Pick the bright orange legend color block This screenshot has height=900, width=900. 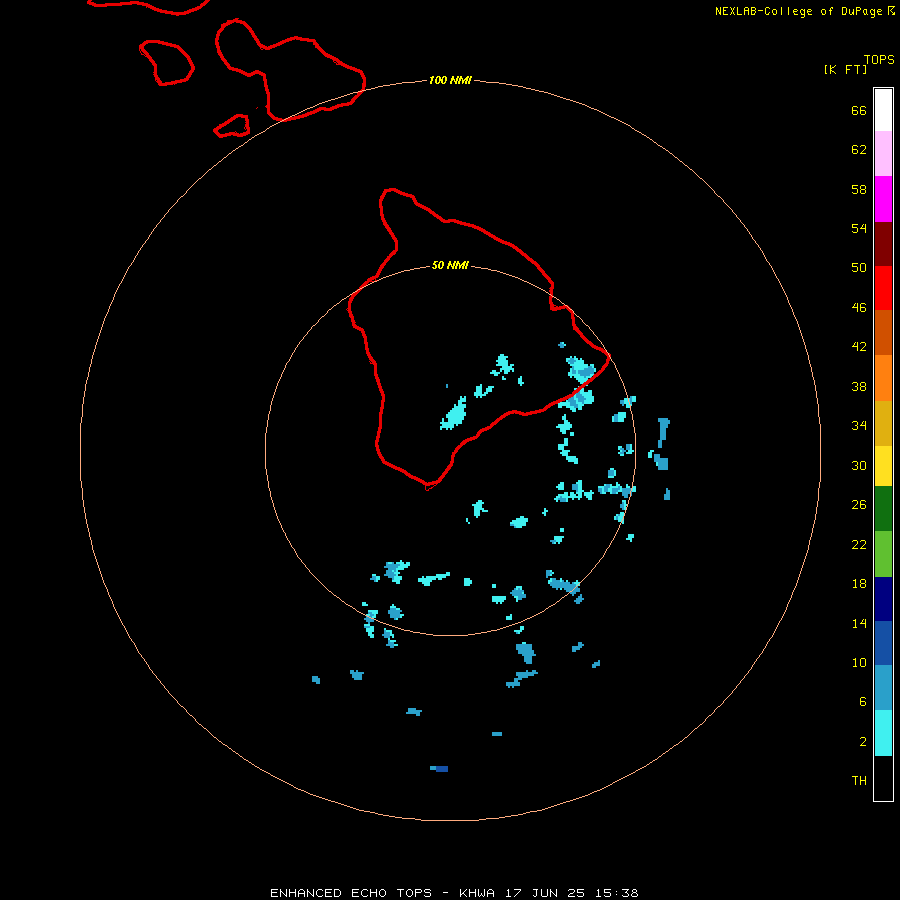tap(883, 378)
